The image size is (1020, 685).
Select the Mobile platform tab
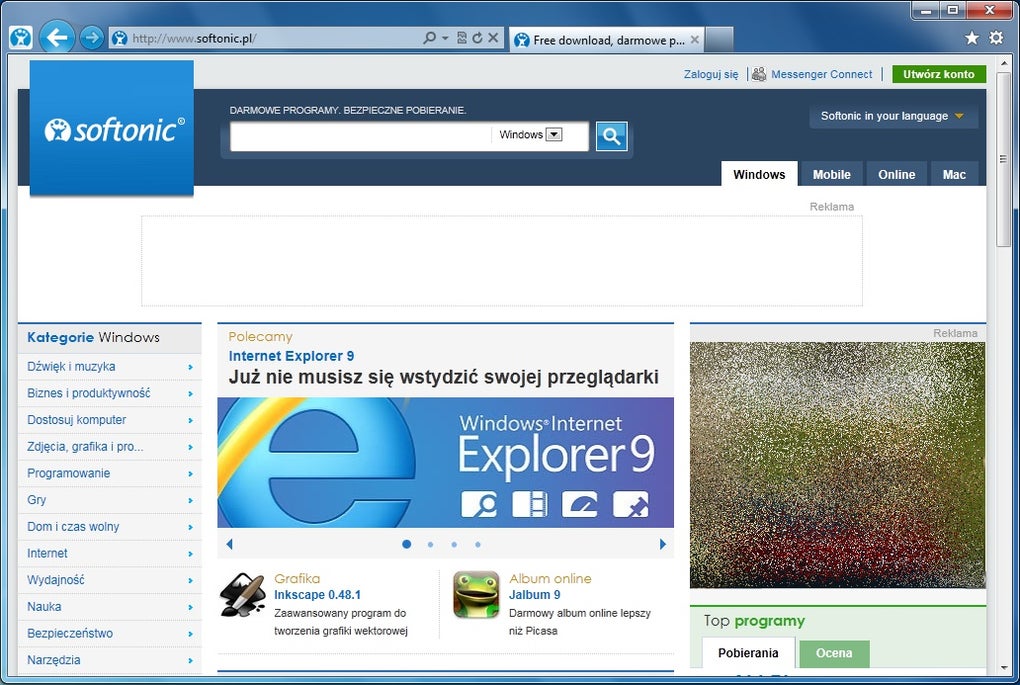(x=831, y=174)
